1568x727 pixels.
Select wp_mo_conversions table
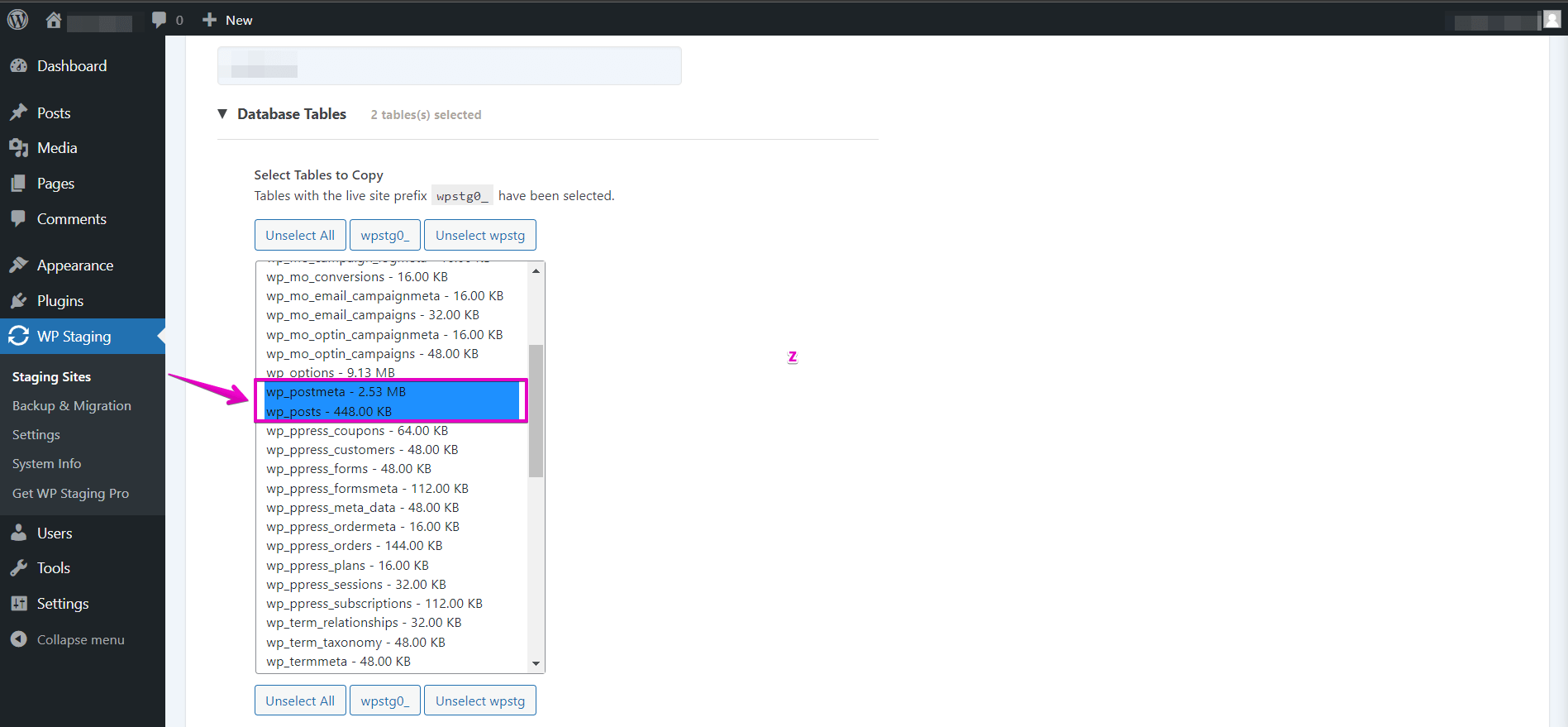(393, 277)
